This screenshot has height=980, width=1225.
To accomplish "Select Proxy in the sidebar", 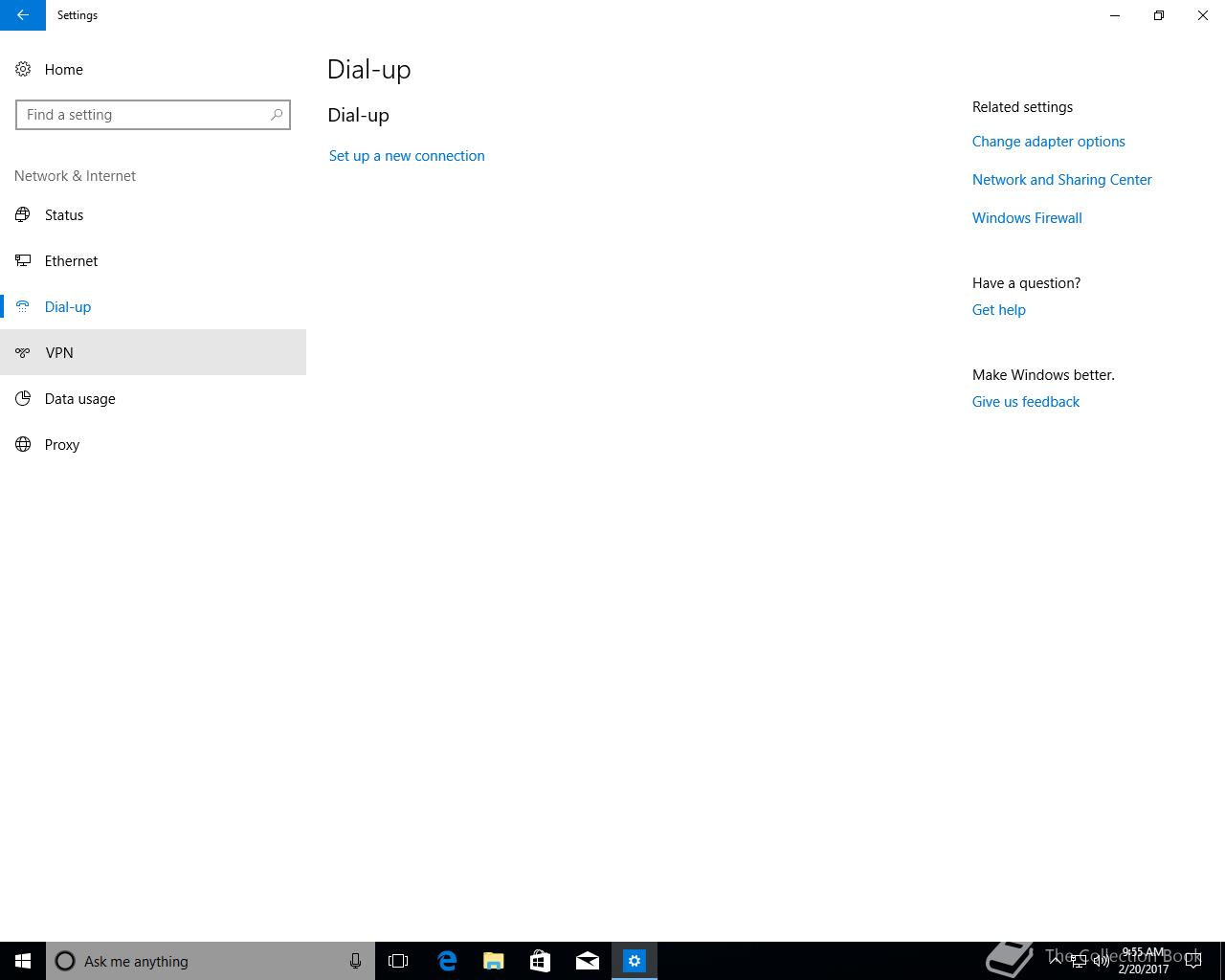I will (153, 445).
